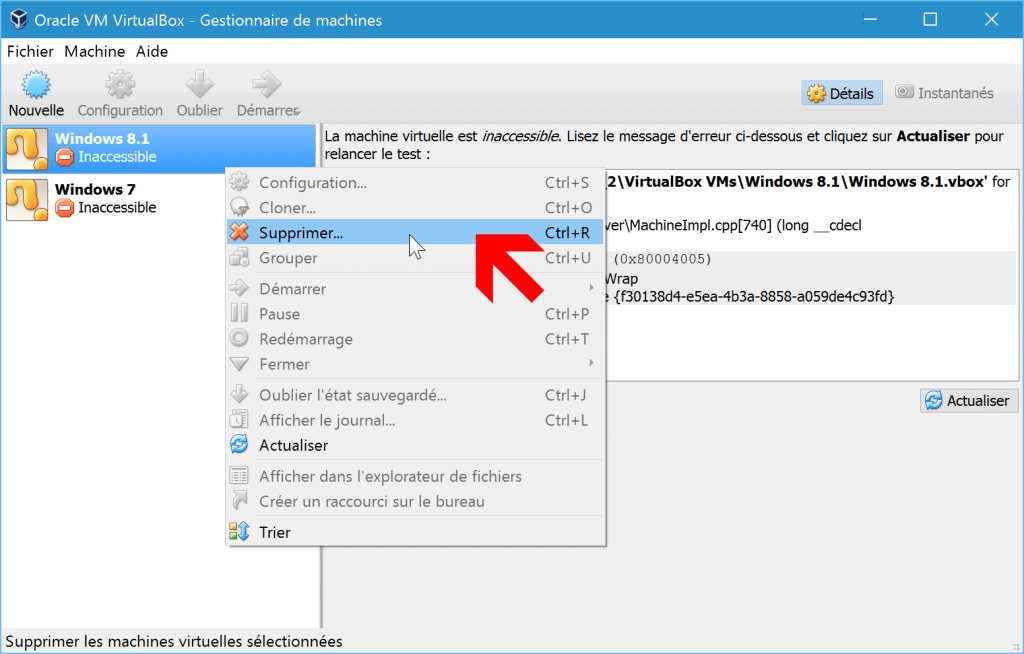Minimize the VirtualBox window
1024x654 pixels.
coord(870,20)
